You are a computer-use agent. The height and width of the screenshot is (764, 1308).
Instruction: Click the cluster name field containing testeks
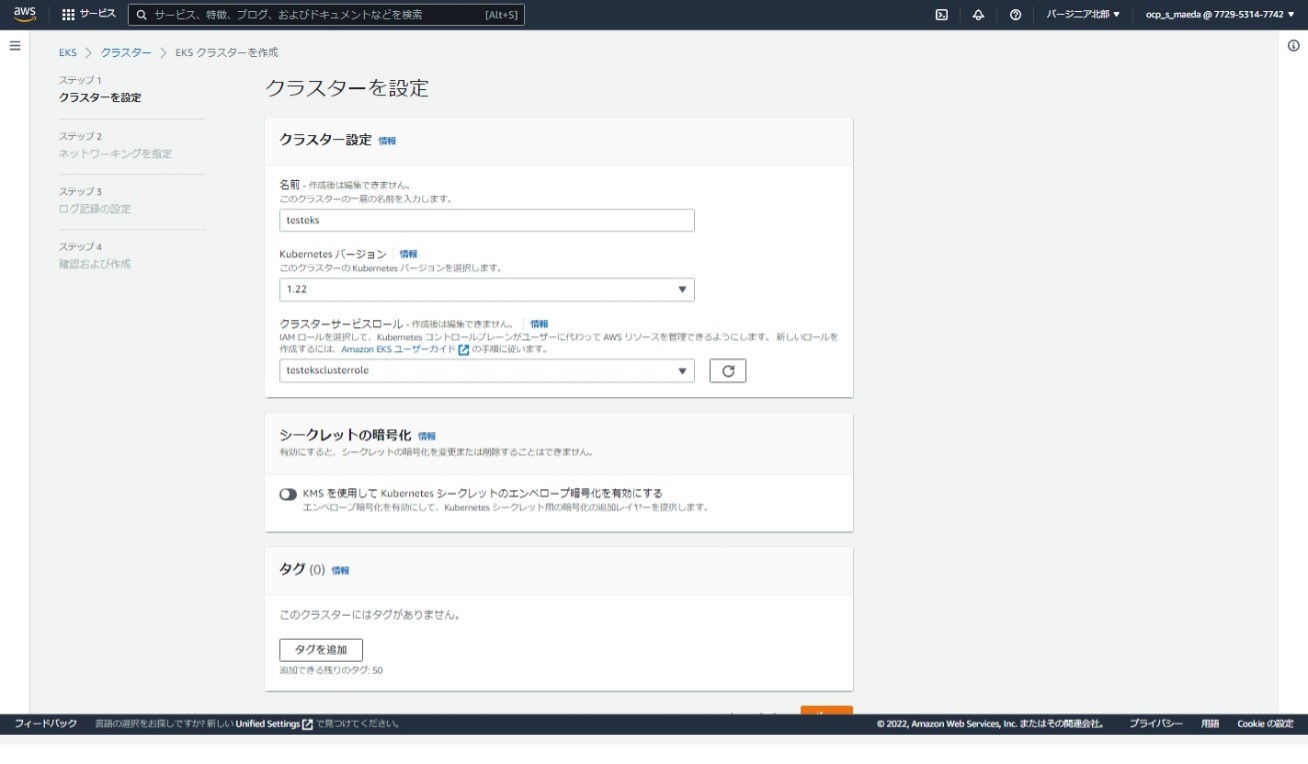487,220
